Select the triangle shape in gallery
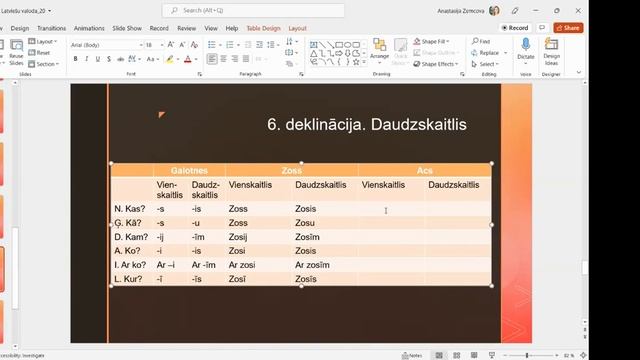Screen dimensions: 640x360 313,53
